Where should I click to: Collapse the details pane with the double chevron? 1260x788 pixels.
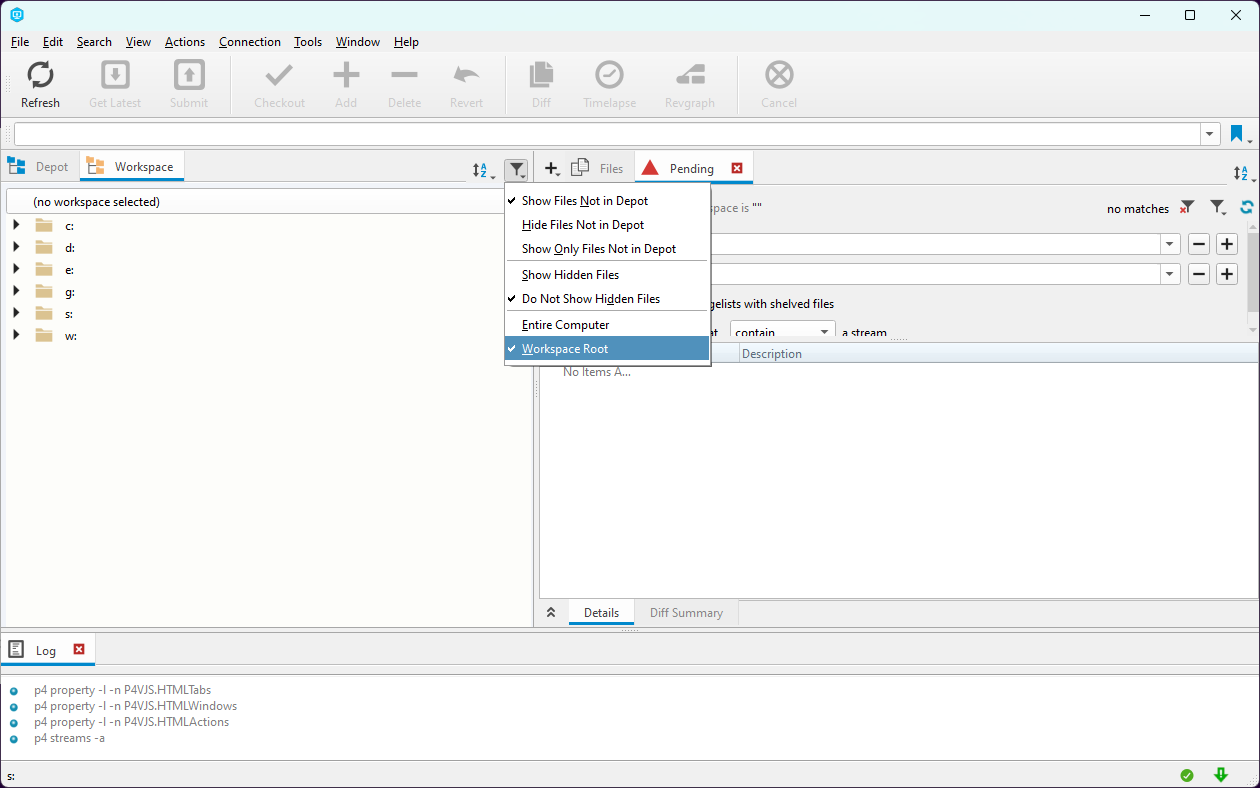551,612
